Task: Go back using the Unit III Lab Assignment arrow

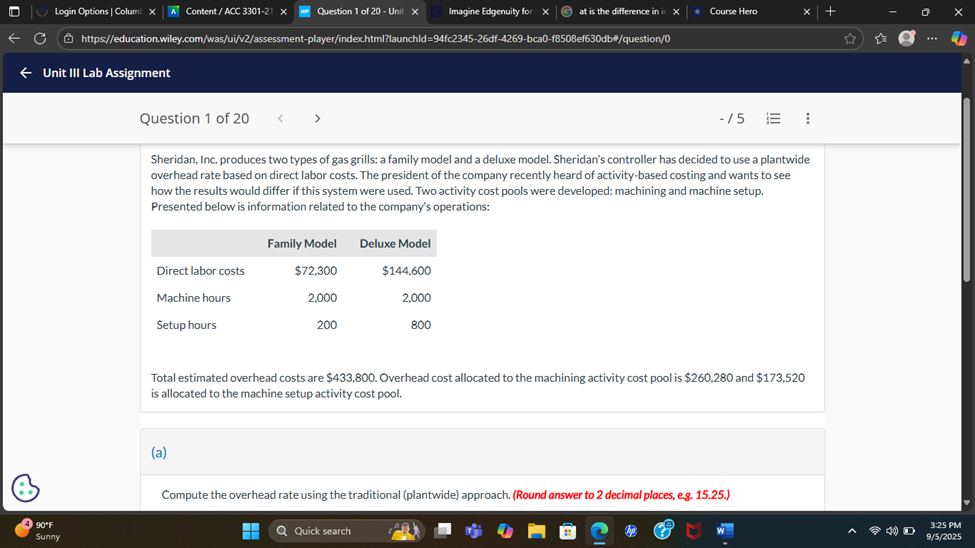Action: tap(25, 73)
